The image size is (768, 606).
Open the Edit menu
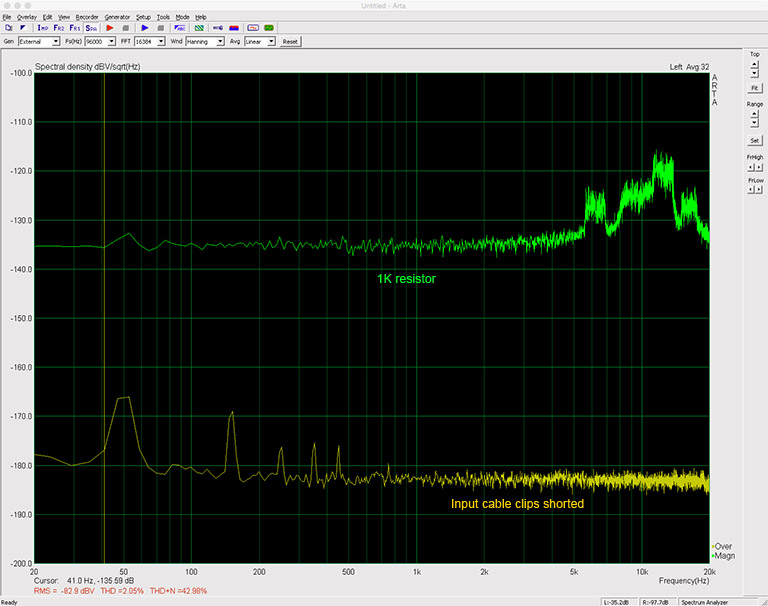click(x=48, y=17)
